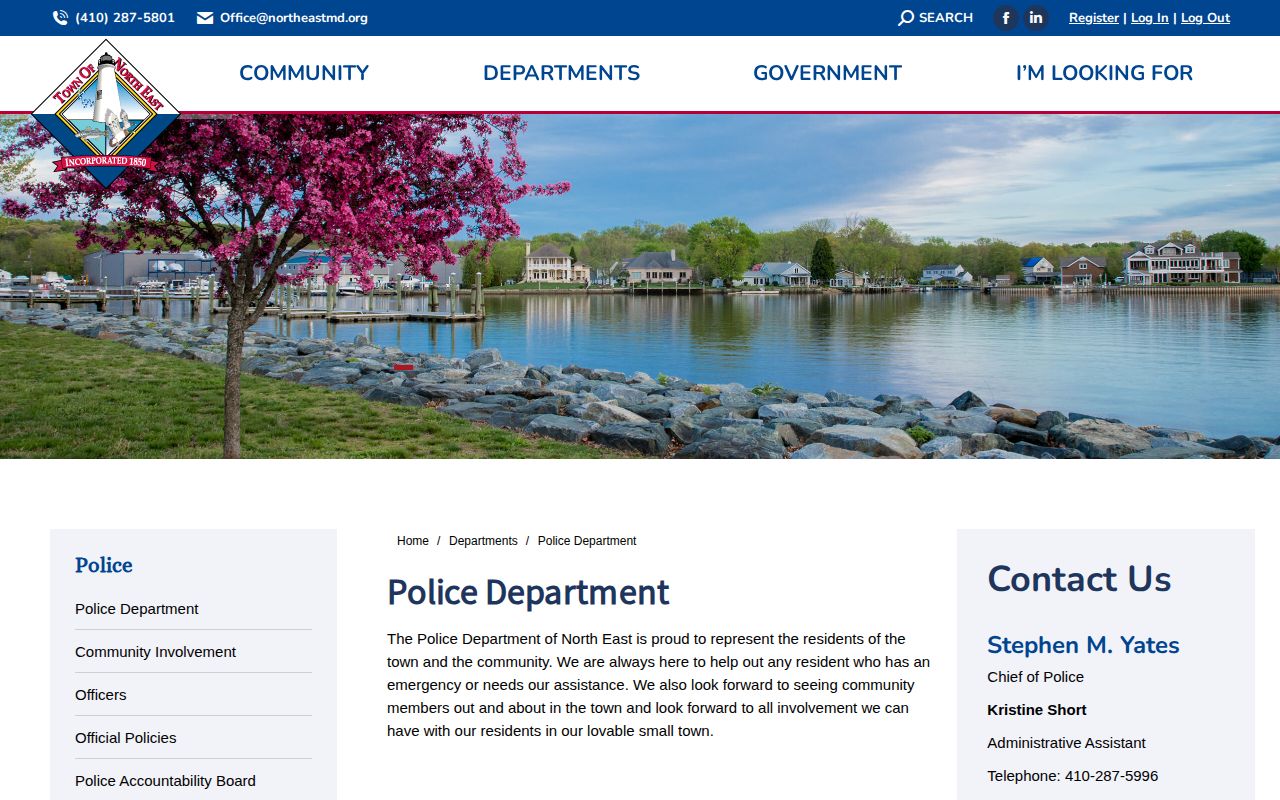Click the Chief of Police title

(1035, 677)
